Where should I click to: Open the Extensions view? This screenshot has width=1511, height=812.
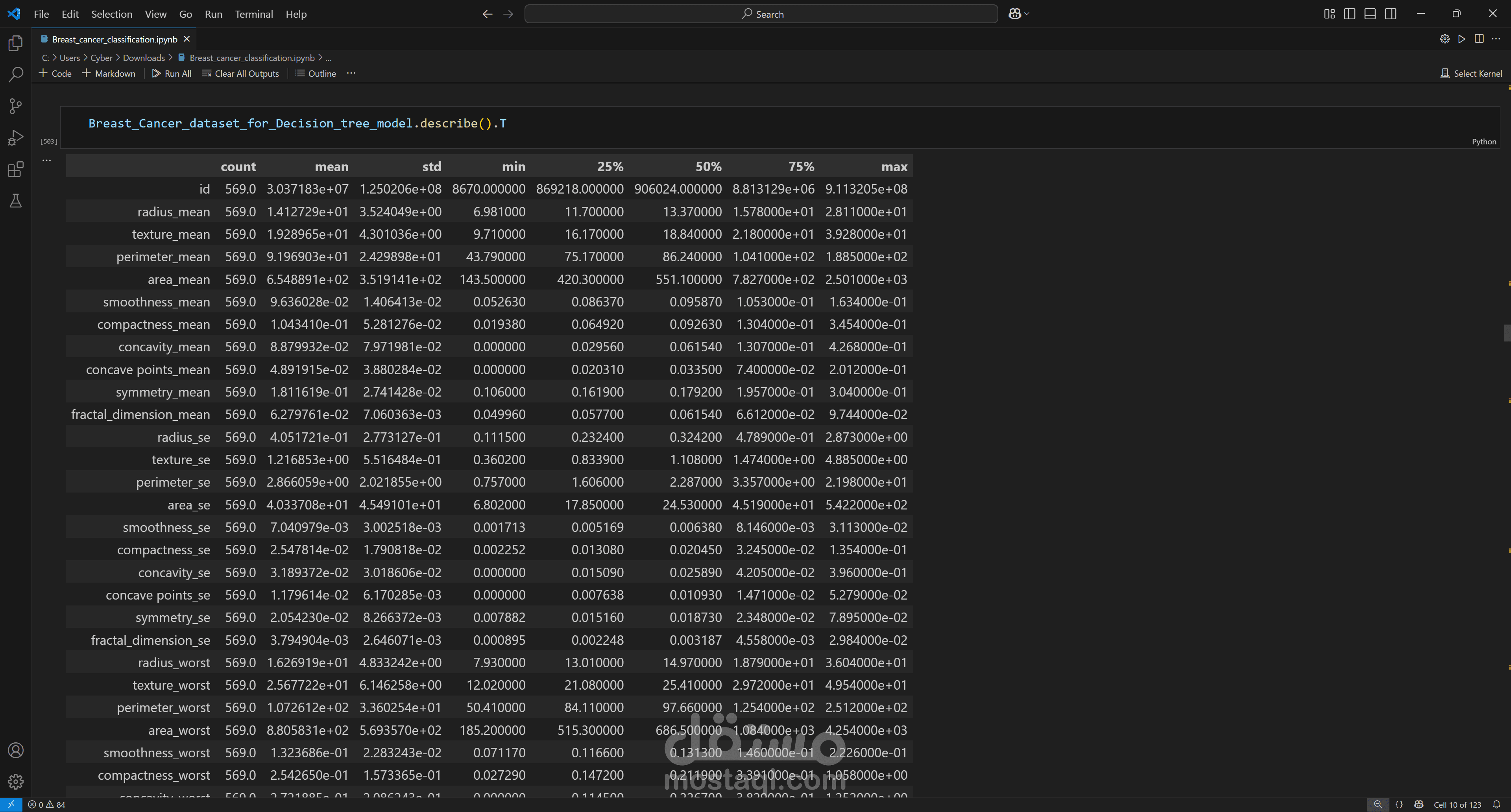point(16,170)
